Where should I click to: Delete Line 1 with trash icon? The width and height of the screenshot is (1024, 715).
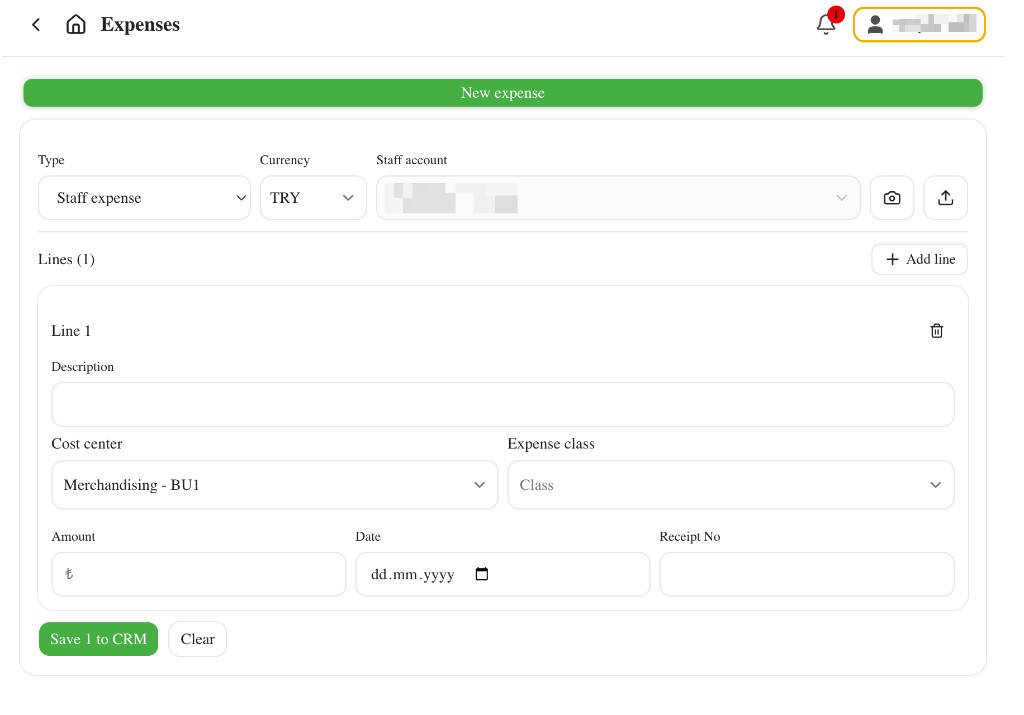(936, 331)
